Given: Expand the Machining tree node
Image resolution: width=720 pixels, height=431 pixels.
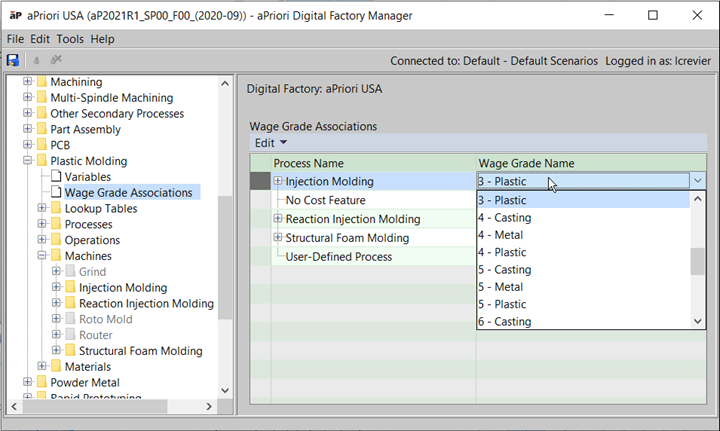Looking at the screenshot, I should click(28, 81).
